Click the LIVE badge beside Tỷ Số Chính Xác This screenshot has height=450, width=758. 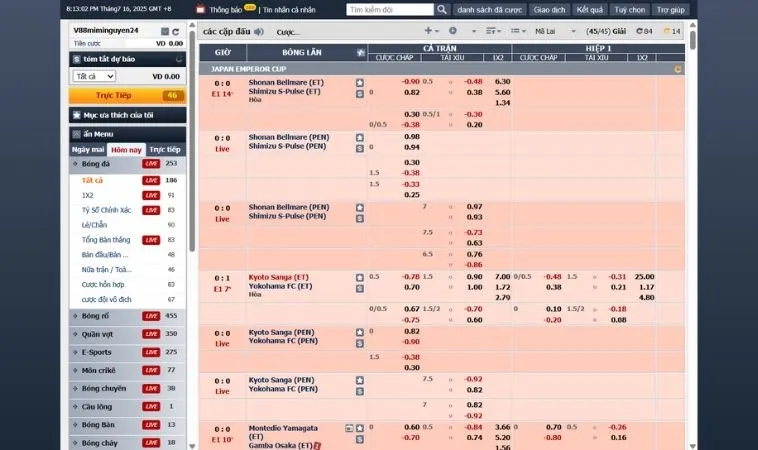click(151, 210)
